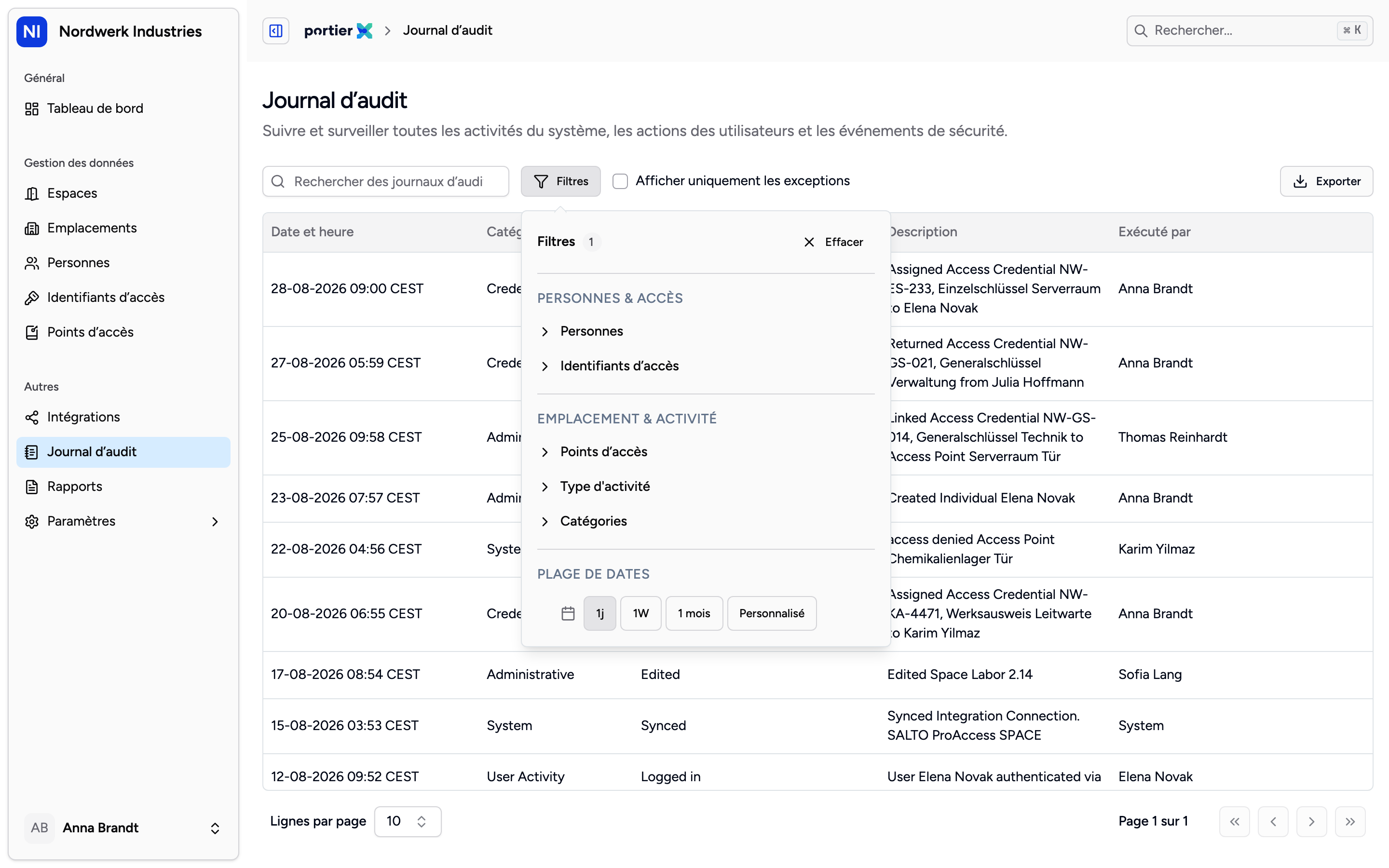The image size is (1389, 868).
Task: Clear all filters with Effacer
Action: click(x=833, y=242)
